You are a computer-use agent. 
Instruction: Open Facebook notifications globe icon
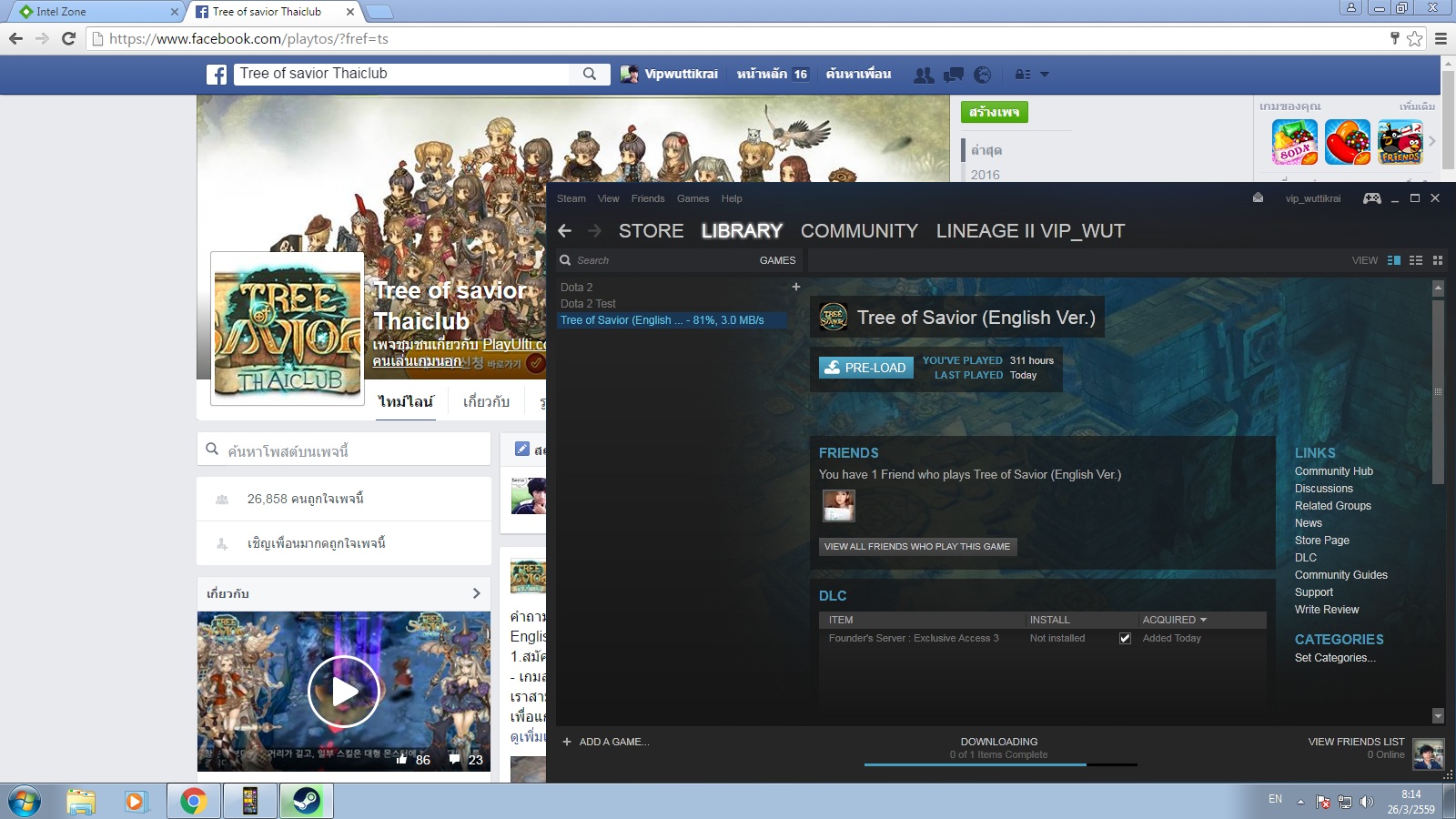(x=983, y=75)
